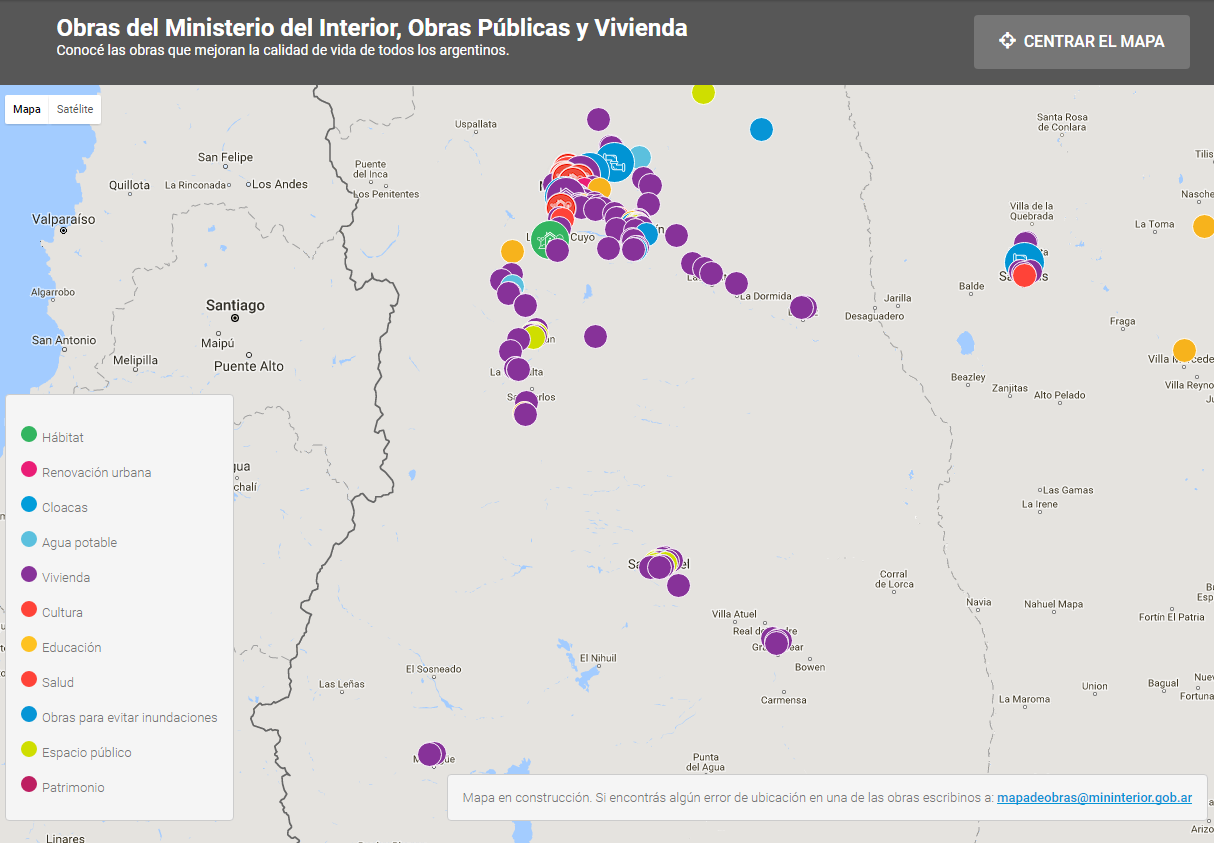Click the green Hábitat marker near Luján de Cuyo
This screenshot has width=1214, height=843.
[549, 239]
